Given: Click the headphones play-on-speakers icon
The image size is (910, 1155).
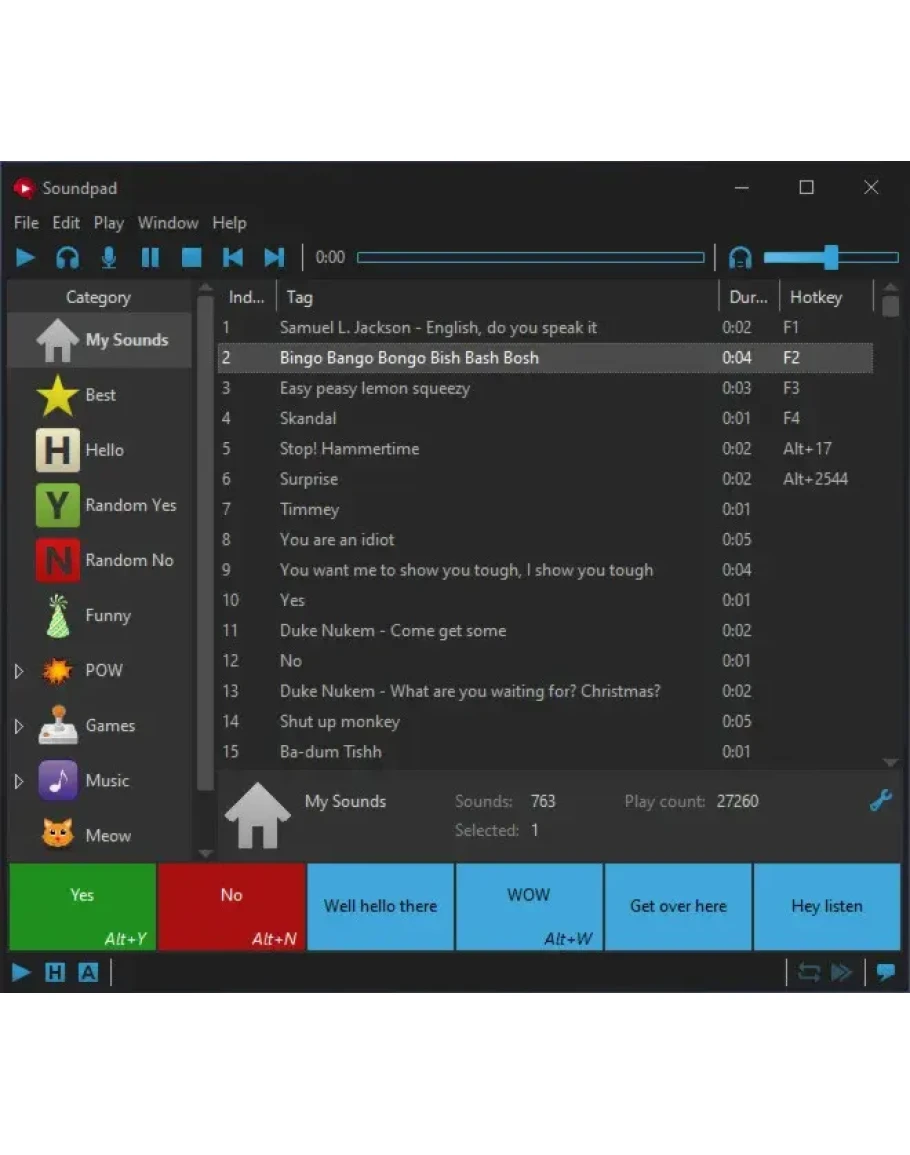Looking at the screenshot, I should [67, 258].
